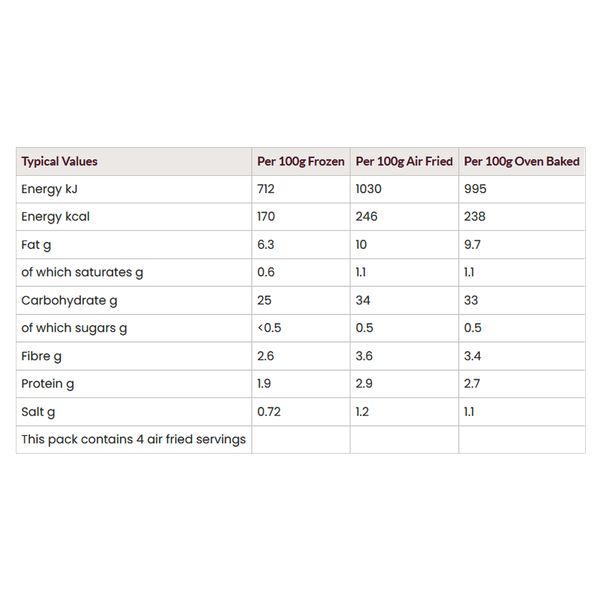
Task: Select the Per 100g Oven Baked header
Action: click(521, 161)
